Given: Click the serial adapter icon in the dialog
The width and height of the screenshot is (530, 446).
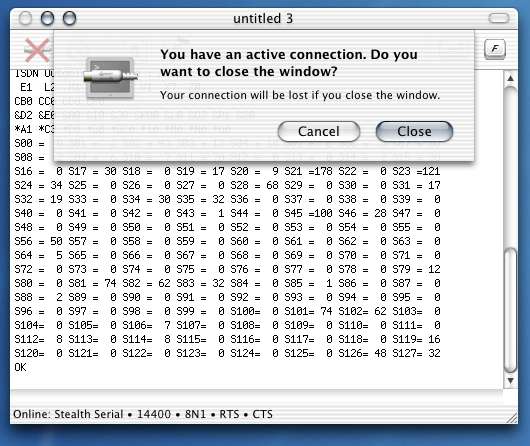Looking at the screenshot, I should 111,77.
